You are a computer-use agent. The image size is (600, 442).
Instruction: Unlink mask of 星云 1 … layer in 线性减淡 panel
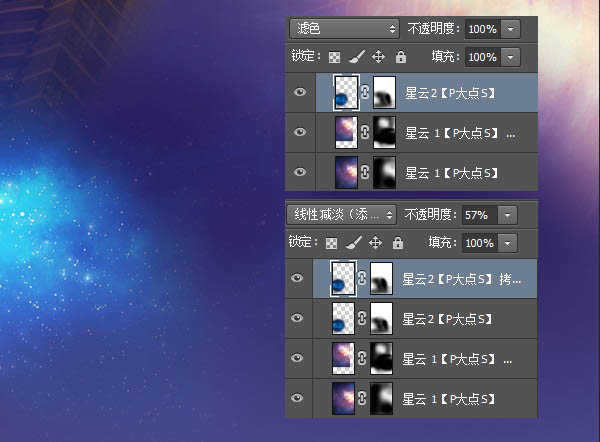(x=362, y=359)
